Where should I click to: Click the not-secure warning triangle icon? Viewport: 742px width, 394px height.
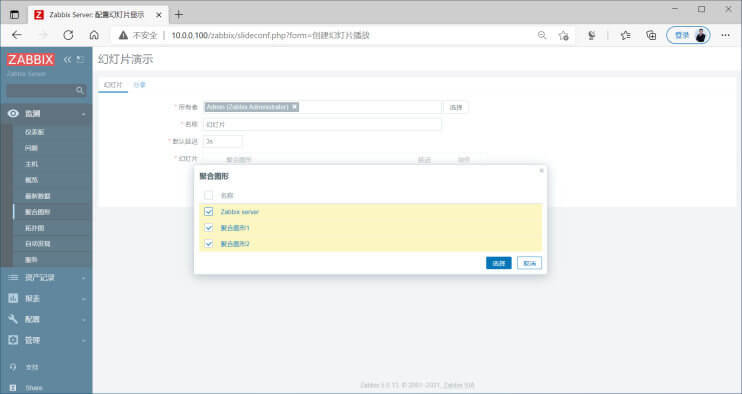click(x=124, y=35)
